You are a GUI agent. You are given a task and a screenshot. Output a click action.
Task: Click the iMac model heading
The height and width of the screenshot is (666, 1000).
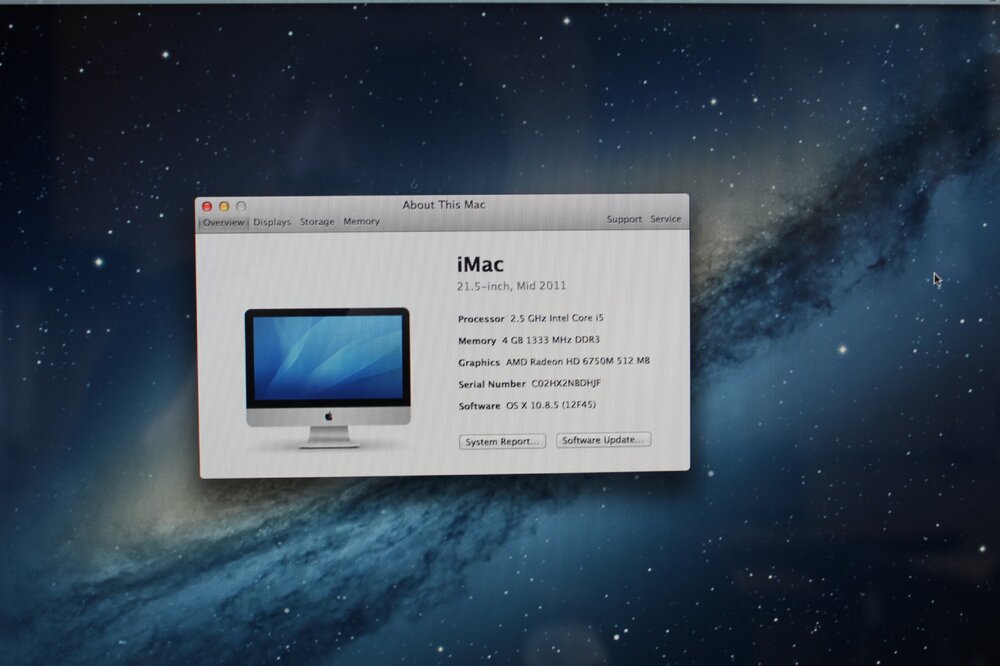[x=480, y=264]
